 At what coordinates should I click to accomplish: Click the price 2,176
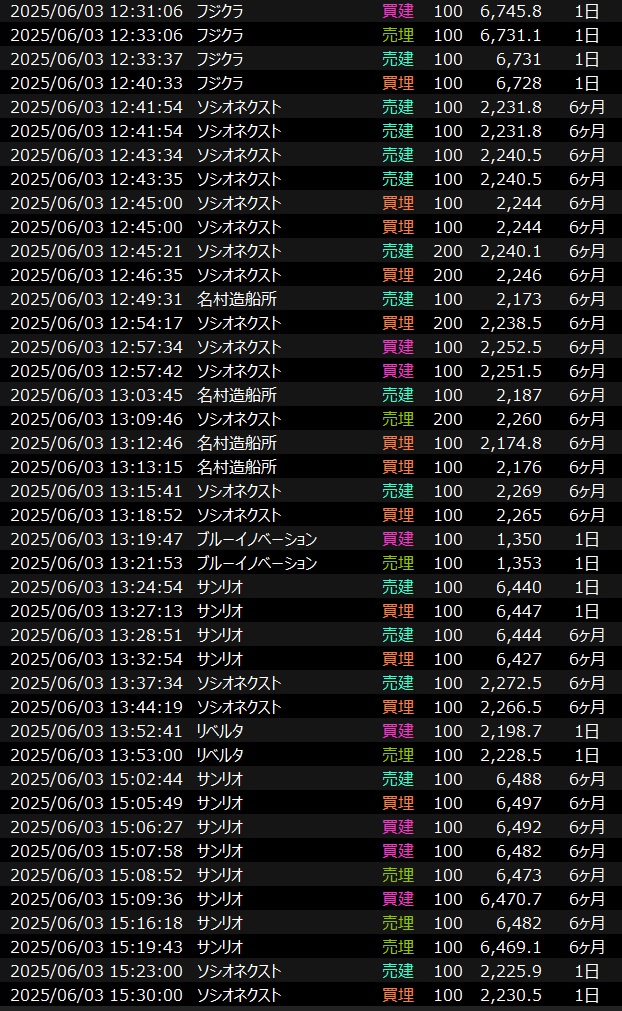[x=518, y=467]
